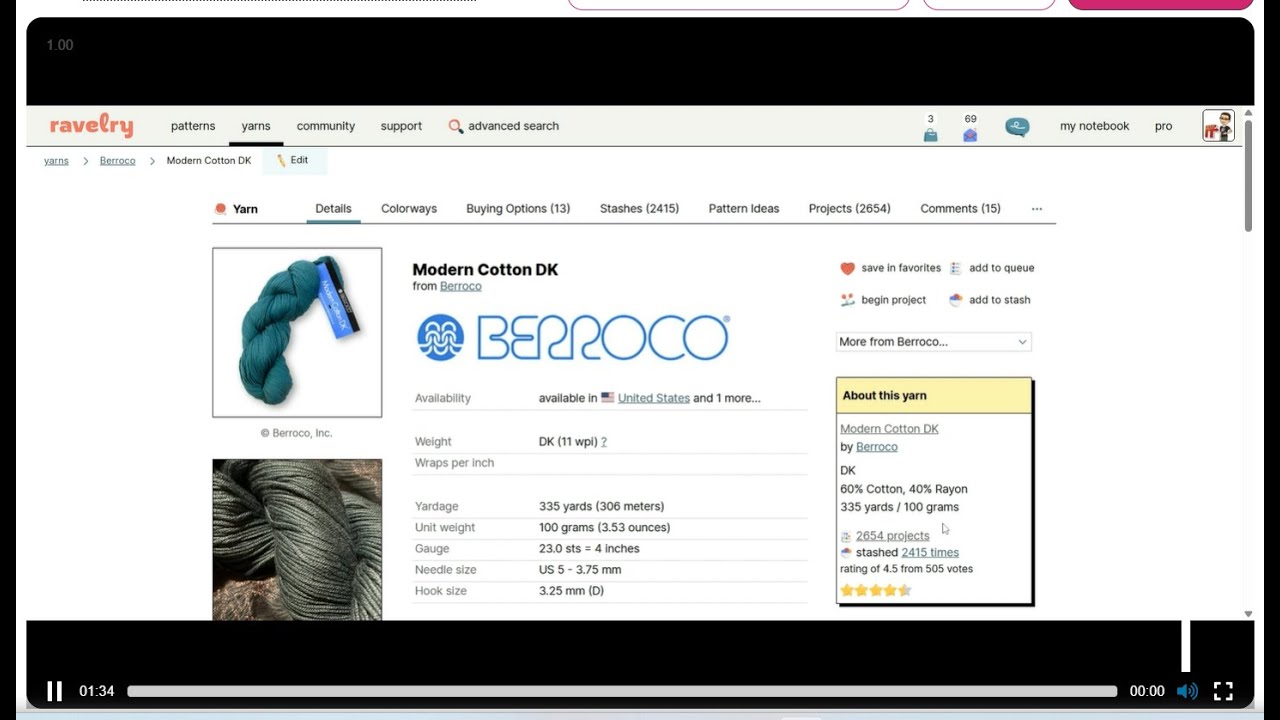This screenshot has width=1280, height=720.
Task: Click the "60% Cotton, 40% Rayon" fiber text
Action: tap(904, 489)
